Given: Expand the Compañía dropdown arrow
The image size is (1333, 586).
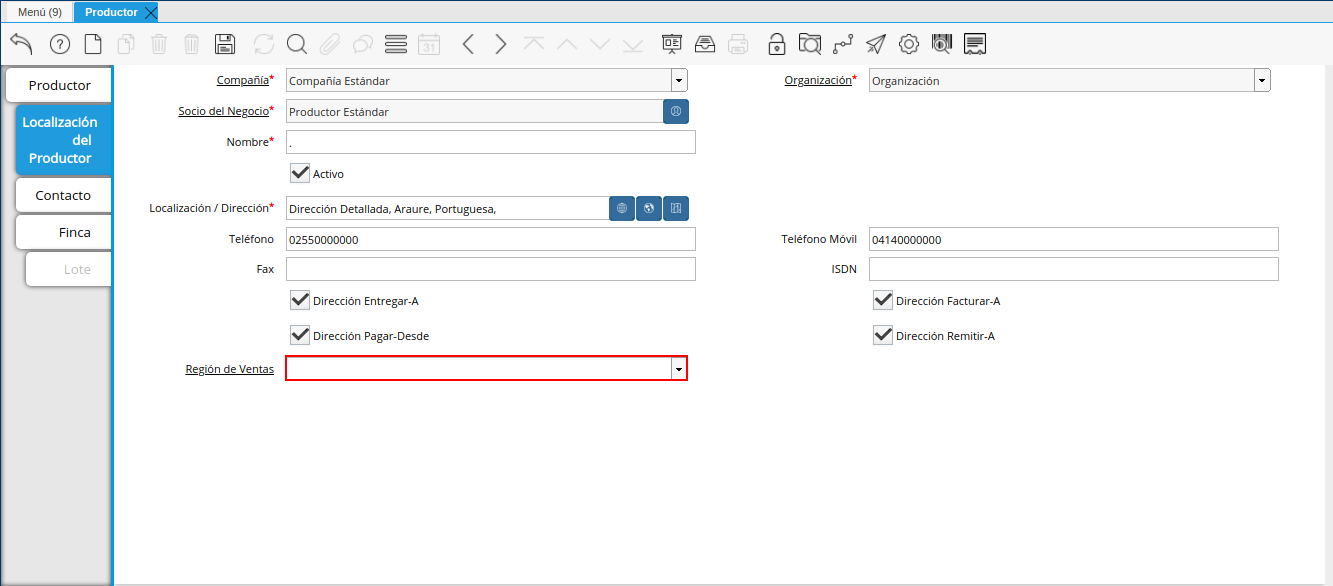Looking at the screenshot, I should (679, 81).
